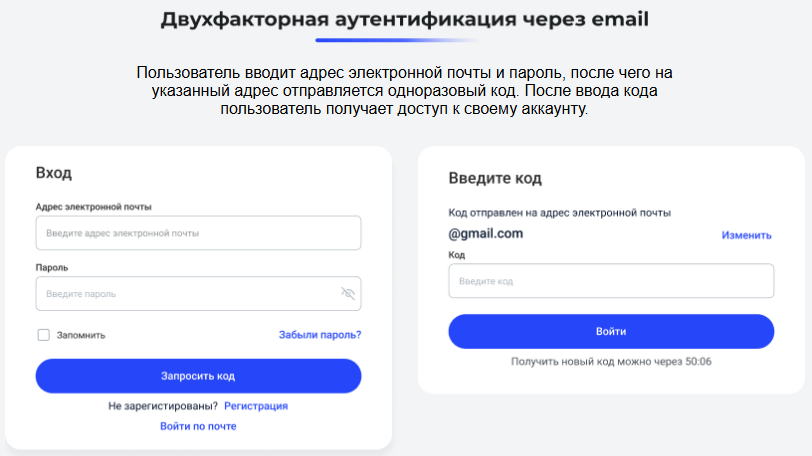Click the Пароль field label
This screenshot has height=456, width=812.
52,268
